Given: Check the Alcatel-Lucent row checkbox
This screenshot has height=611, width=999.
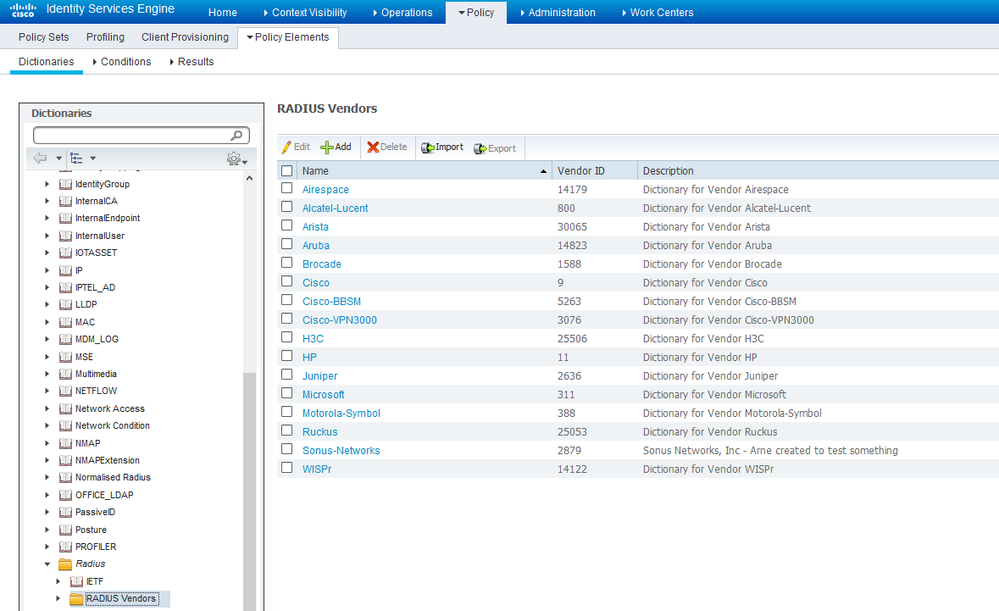Looking at the screenshot, I should [x=287, y=206].
